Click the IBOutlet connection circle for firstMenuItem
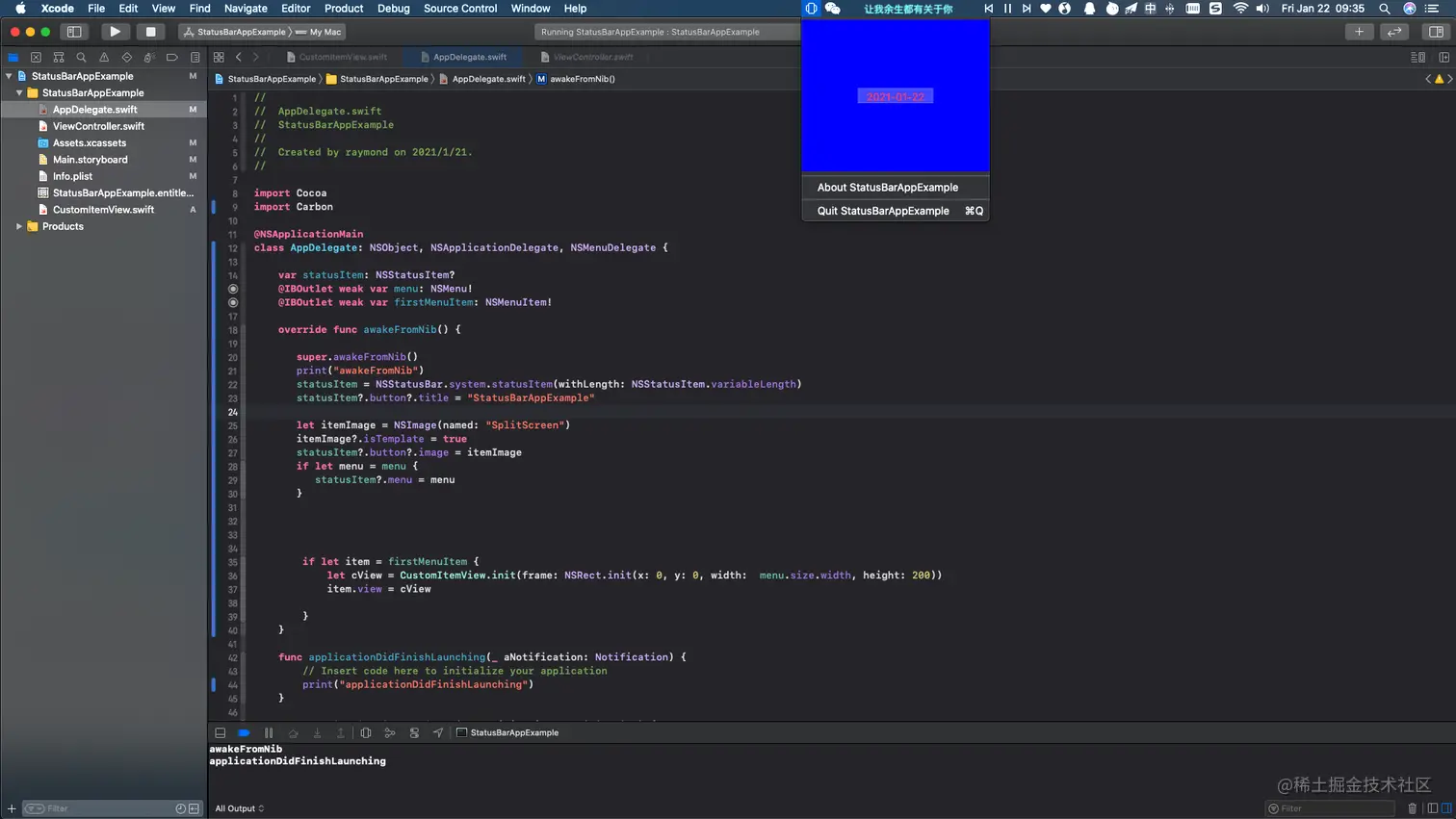 233,302
